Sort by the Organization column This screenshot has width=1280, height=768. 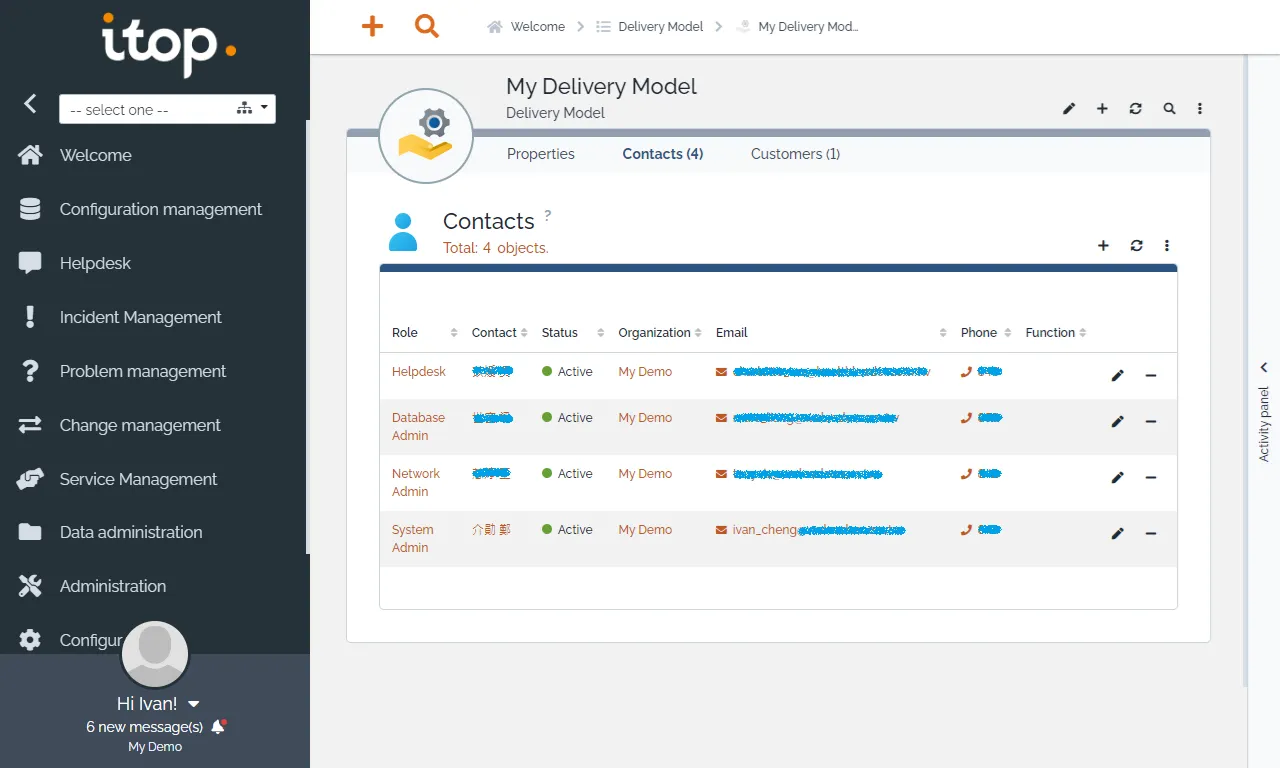[660, 332]
